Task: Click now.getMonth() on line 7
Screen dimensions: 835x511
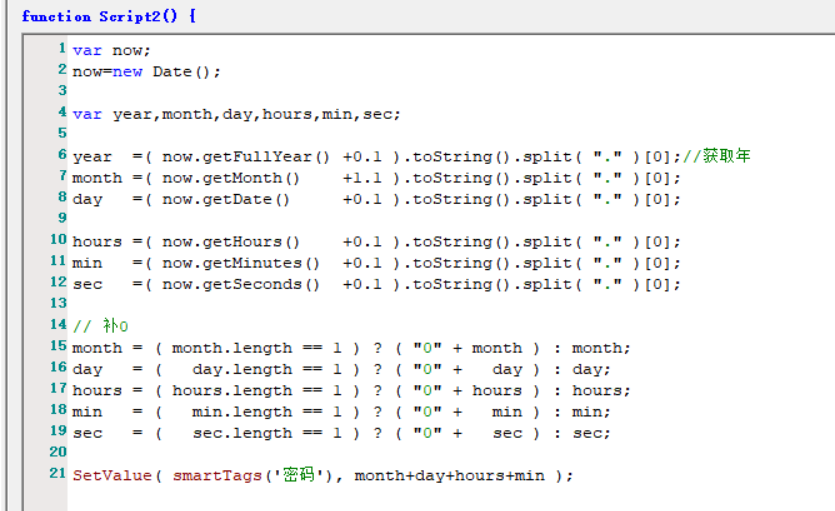Action: coord(231,178)
